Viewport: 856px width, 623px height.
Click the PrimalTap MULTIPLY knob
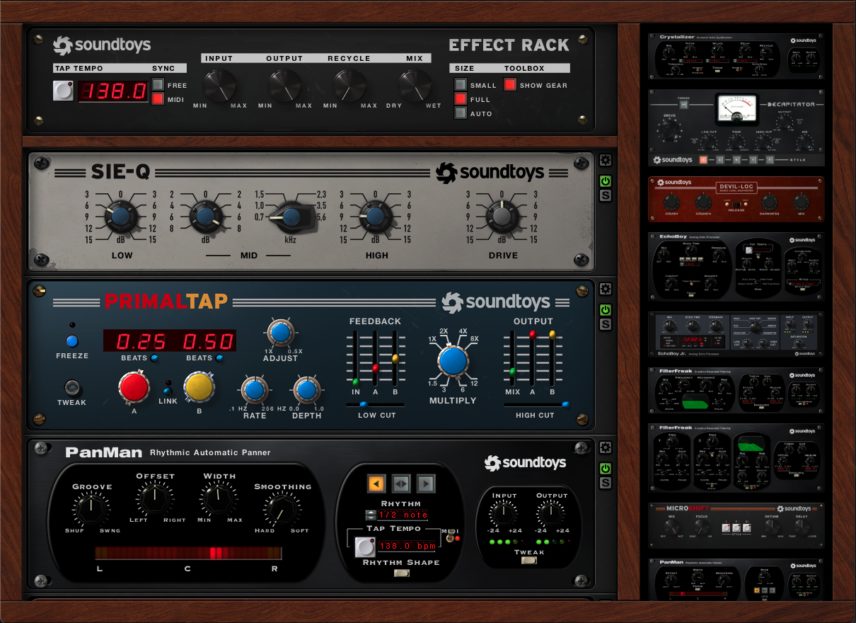(x=453, y=361)
